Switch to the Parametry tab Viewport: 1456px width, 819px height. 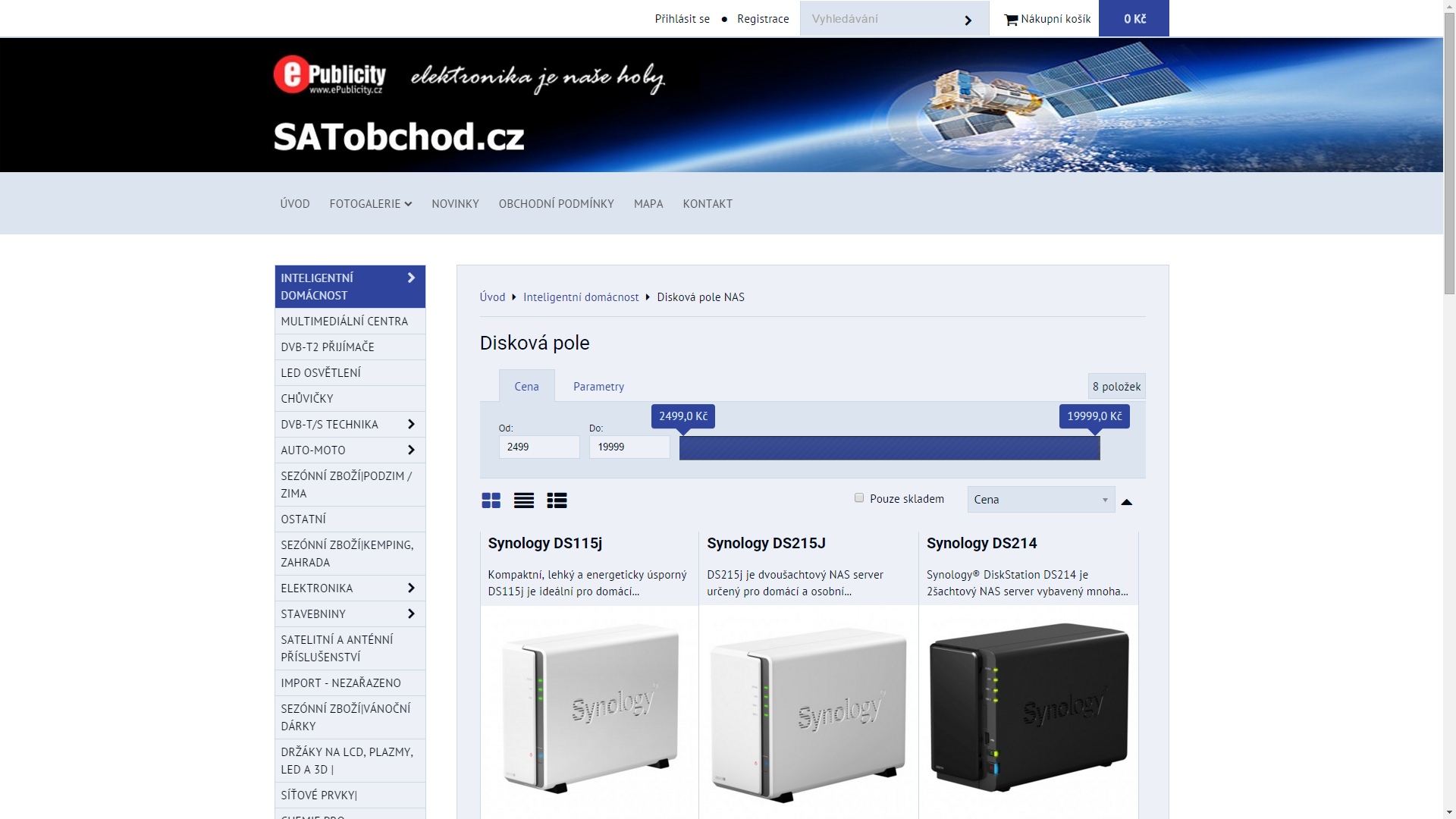tap(598, 387)
